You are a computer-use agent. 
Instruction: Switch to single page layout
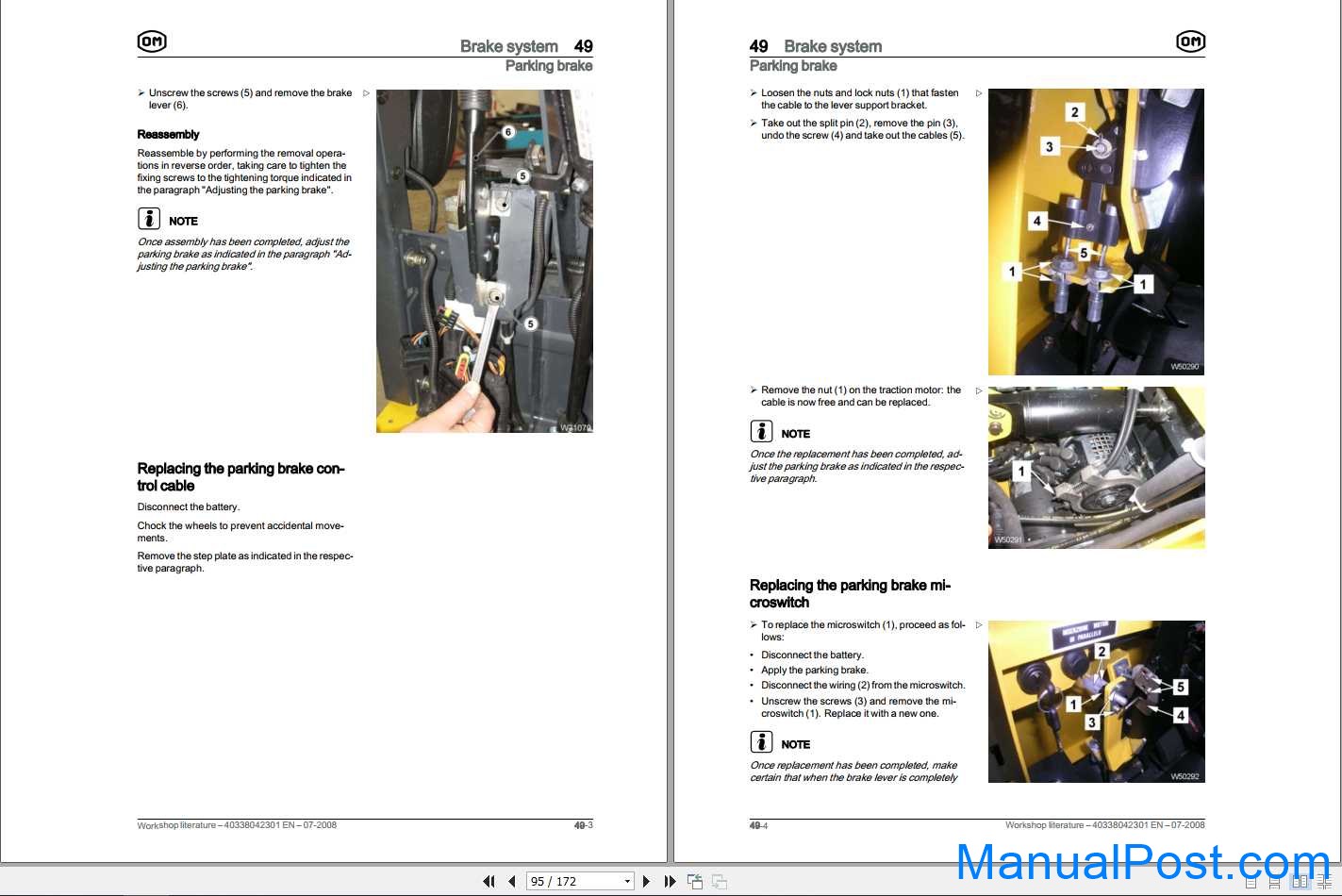1251,883
